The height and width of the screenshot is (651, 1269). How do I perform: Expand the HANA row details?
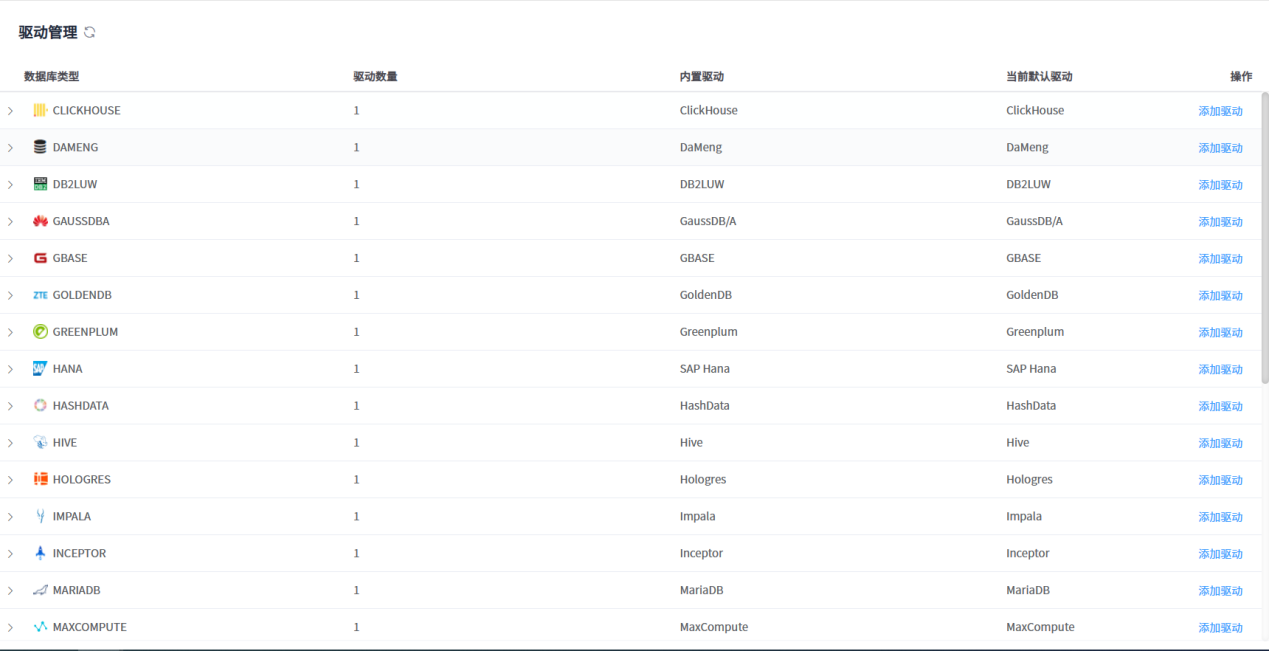[11, 370]
